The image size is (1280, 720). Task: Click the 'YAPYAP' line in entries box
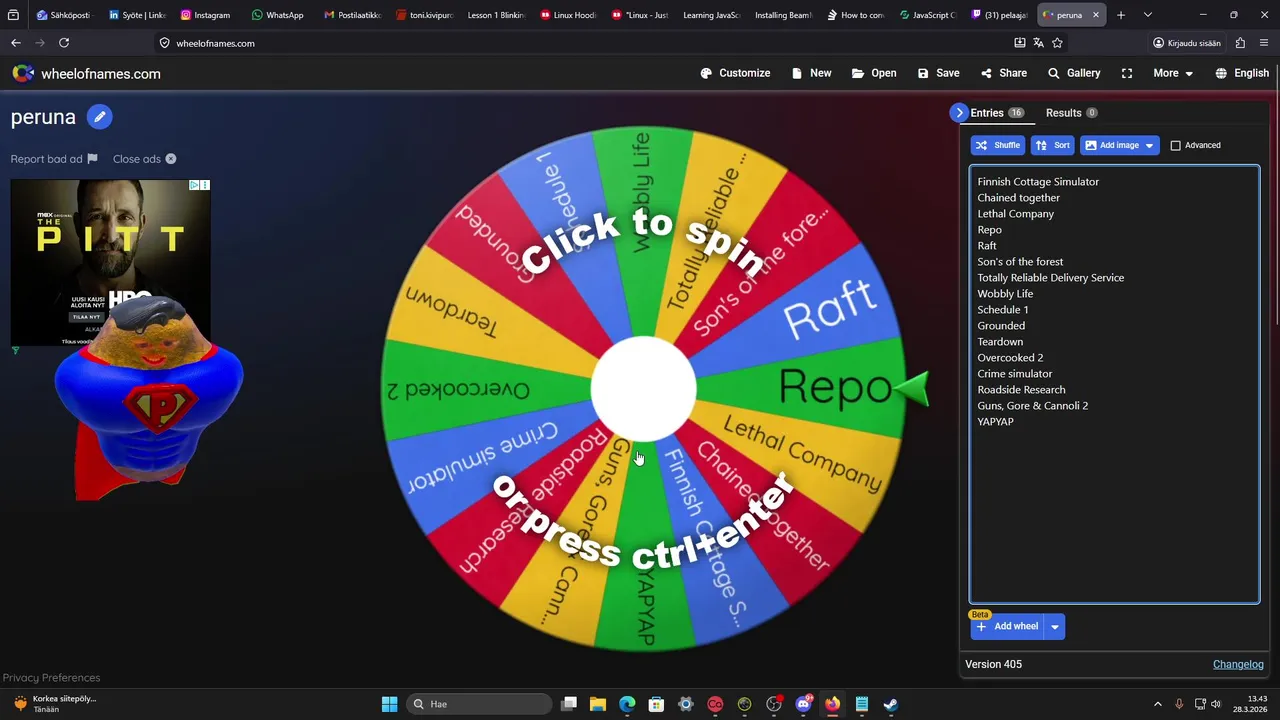[x=995, y=422]
